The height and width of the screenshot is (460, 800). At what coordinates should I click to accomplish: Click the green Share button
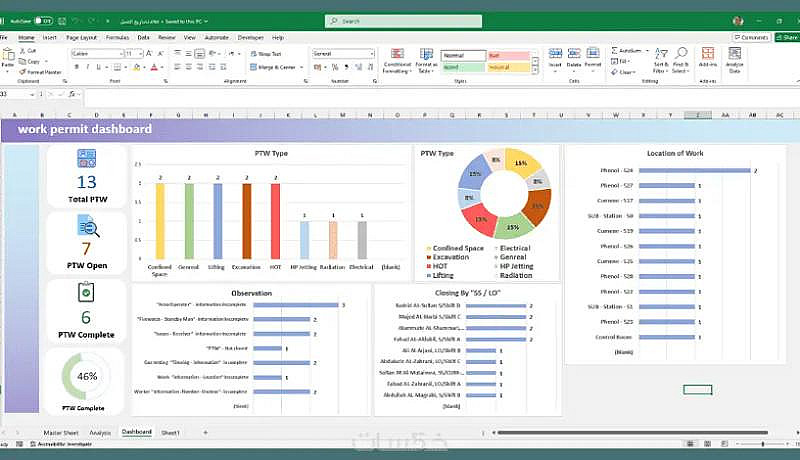(x=787, y=37)
